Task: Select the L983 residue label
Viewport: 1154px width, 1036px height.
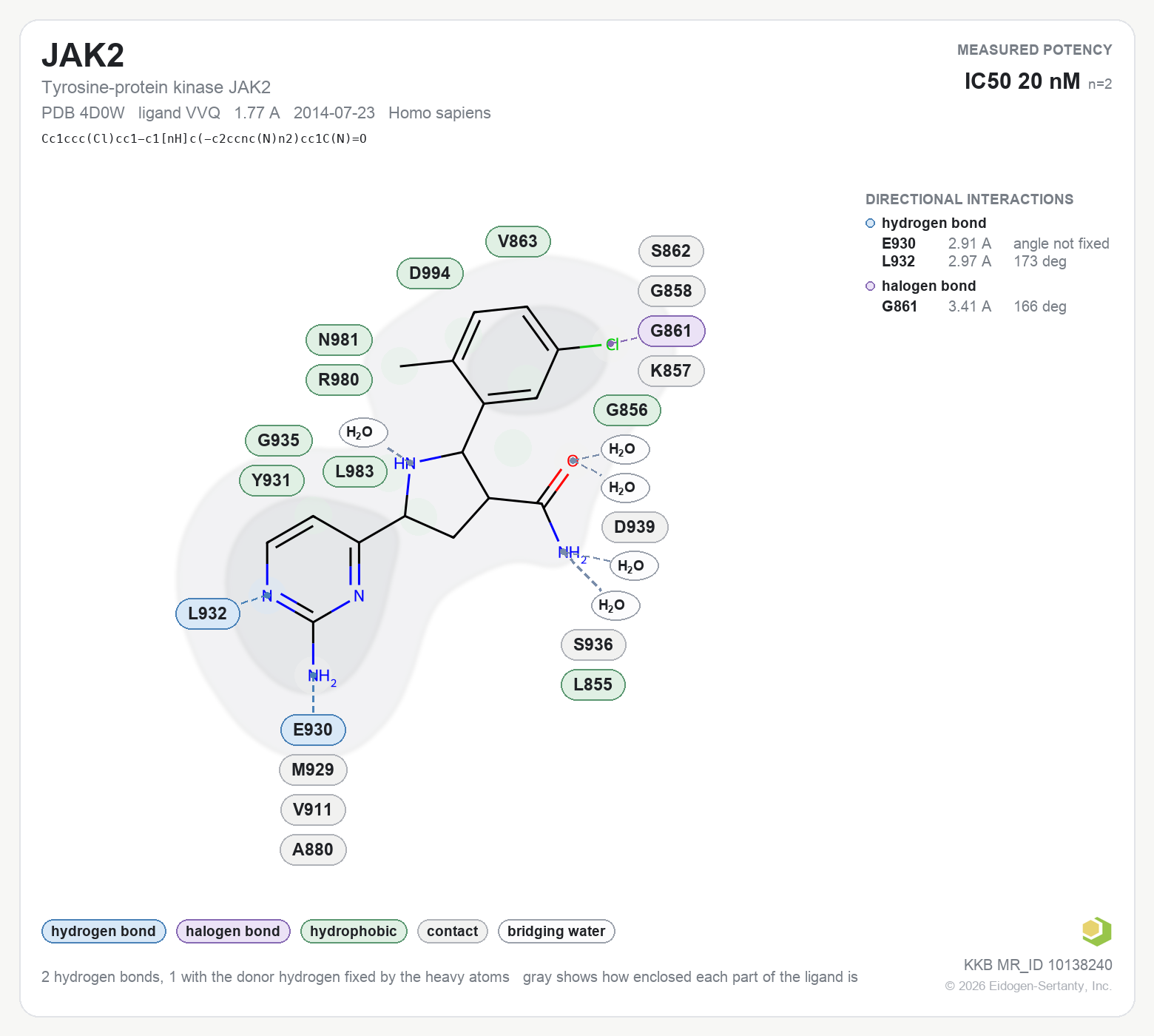Action: click(355, 471)
